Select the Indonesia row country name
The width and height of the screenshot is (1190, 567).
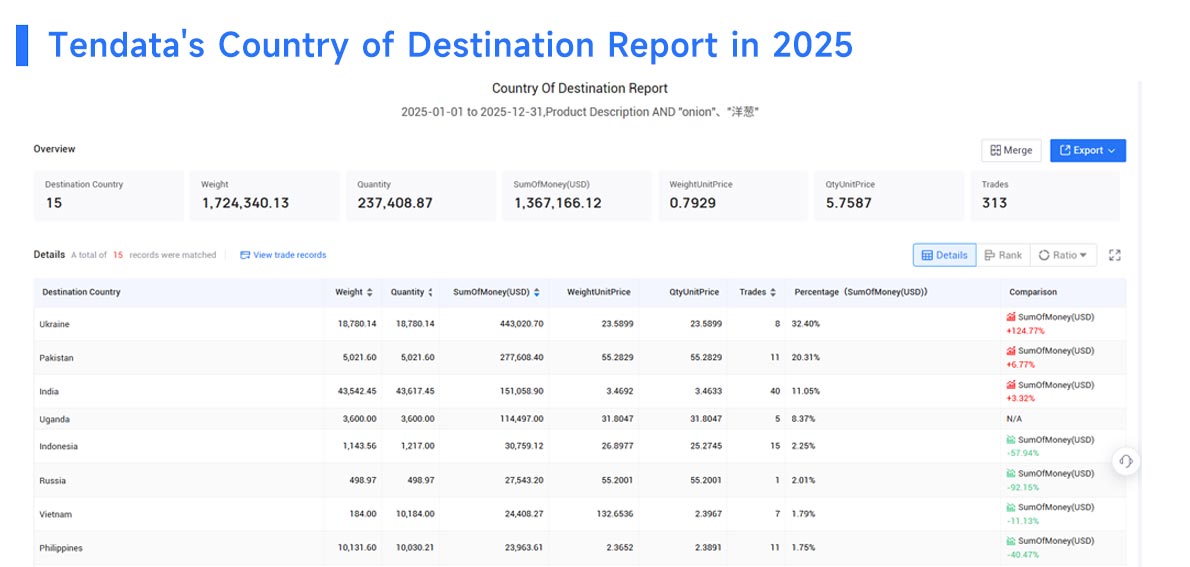tap(58, 446)
